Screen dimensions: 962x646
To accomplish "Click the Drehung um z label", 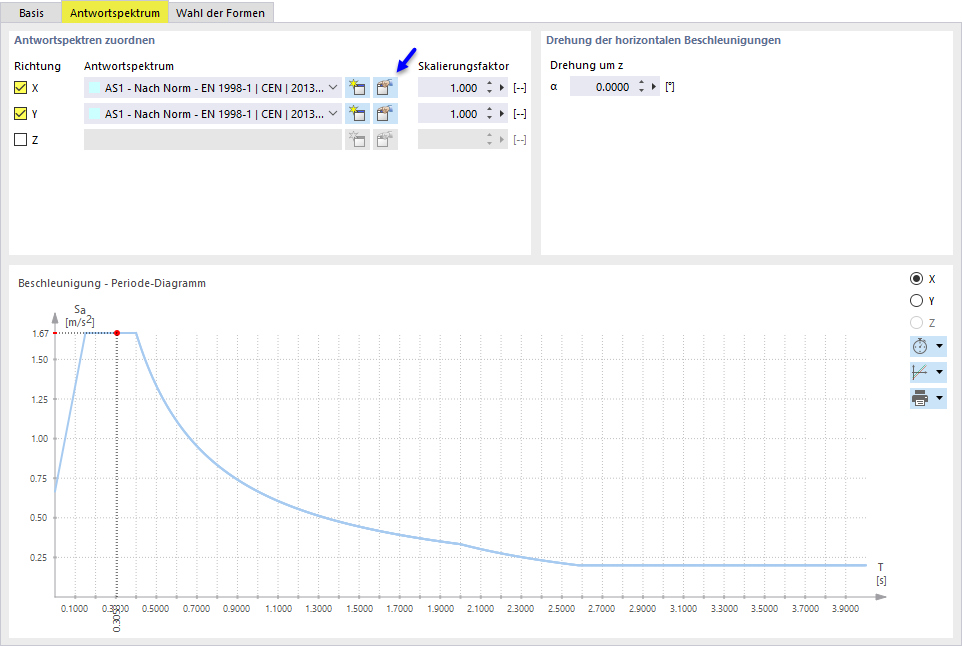I will point(587,65).
